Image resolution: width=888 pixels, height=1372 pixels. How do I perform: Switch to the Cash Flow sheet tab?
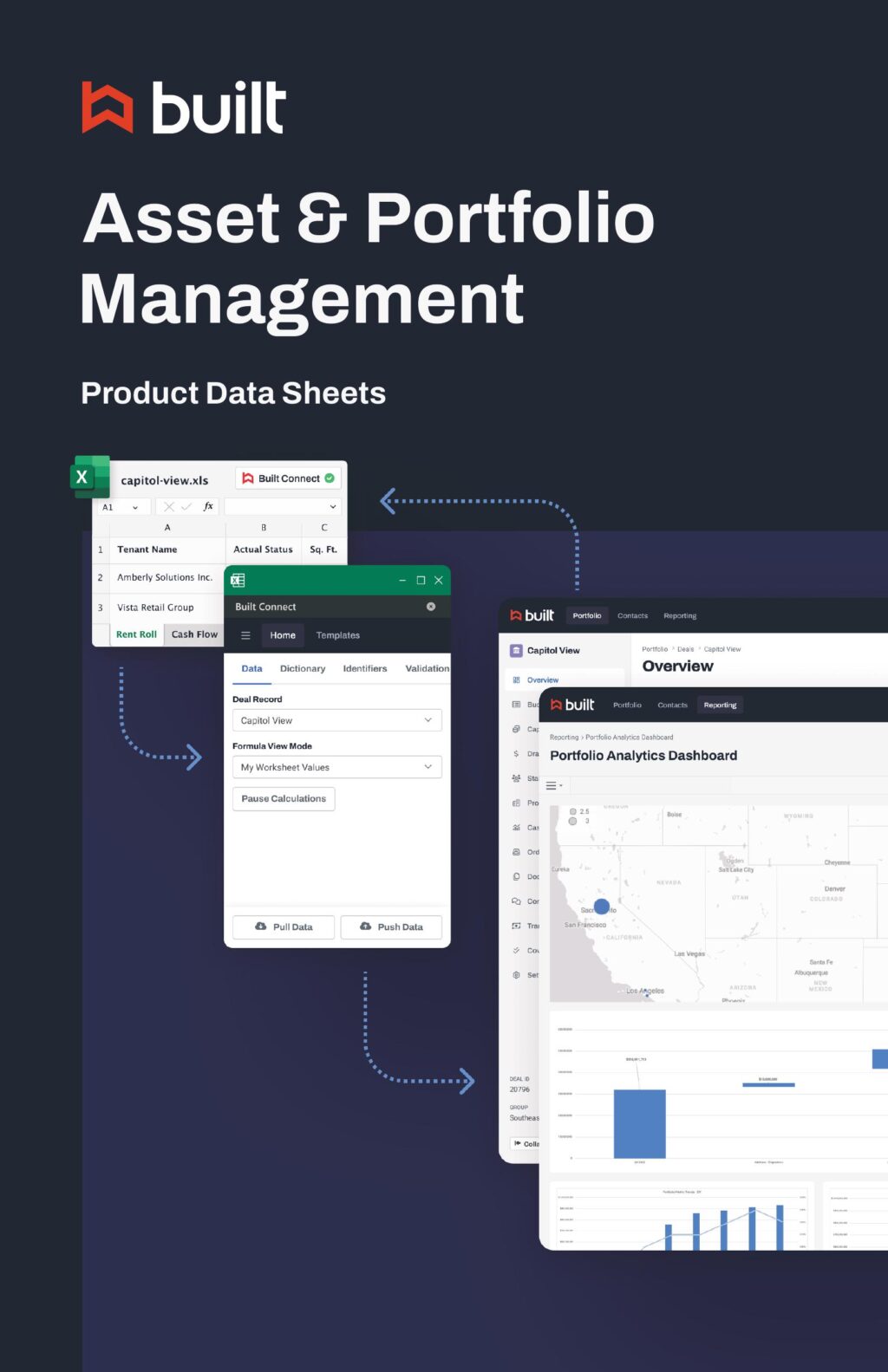tap(194, 634)
